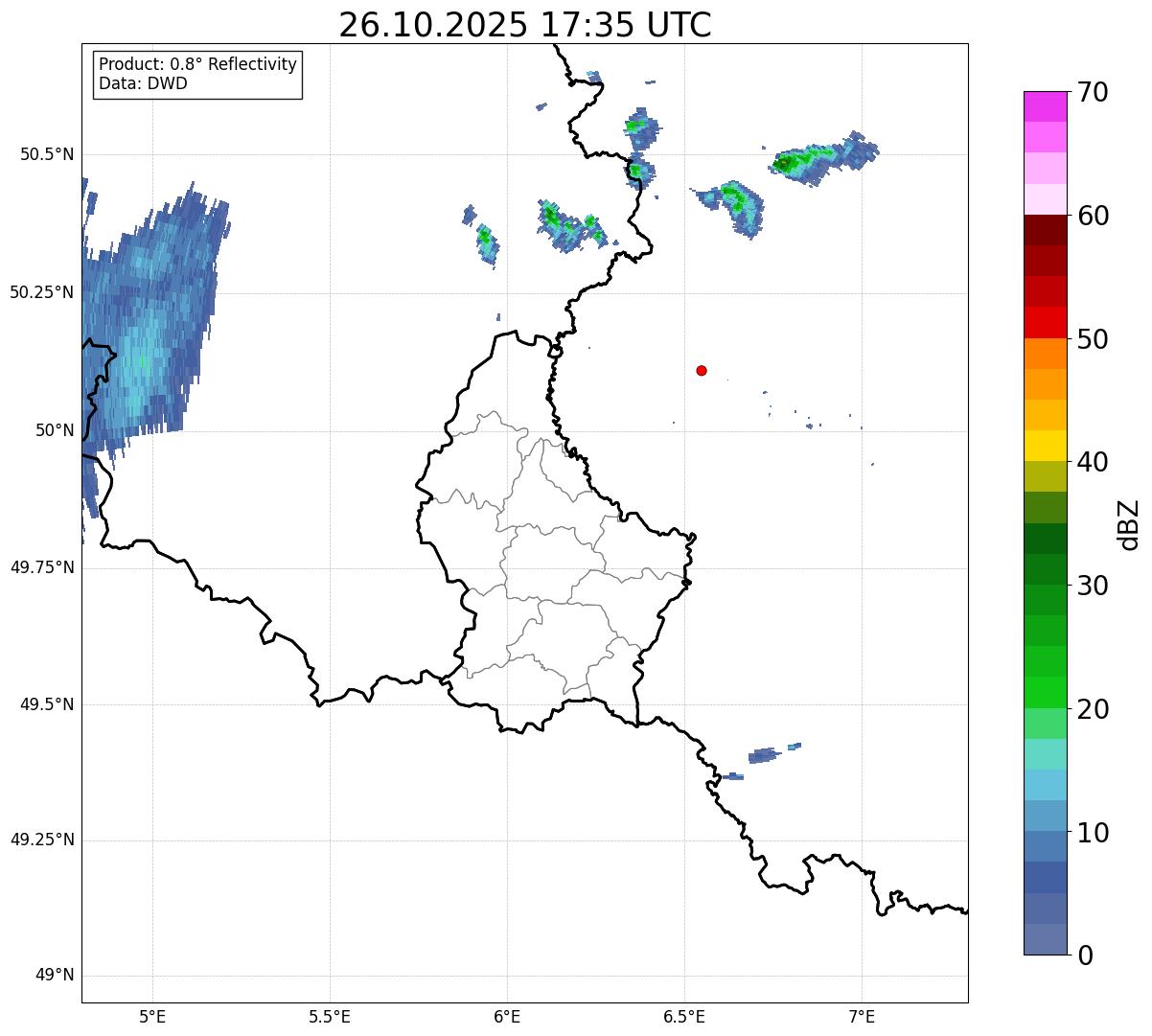Pick the light blue swatch just above 10
The height and width of the screenshot is (1036, 1152).
pos(1046,816)
